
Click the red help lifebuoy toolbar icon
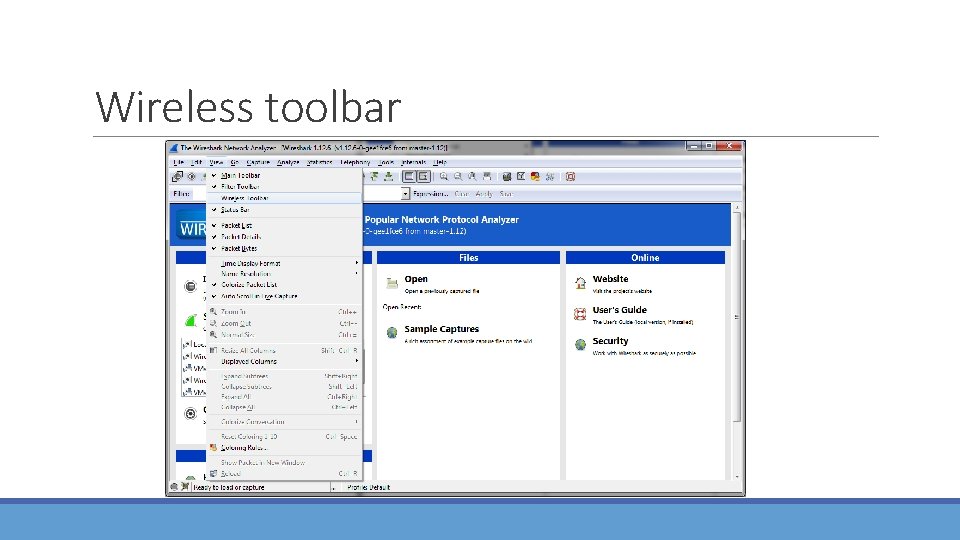571,176
